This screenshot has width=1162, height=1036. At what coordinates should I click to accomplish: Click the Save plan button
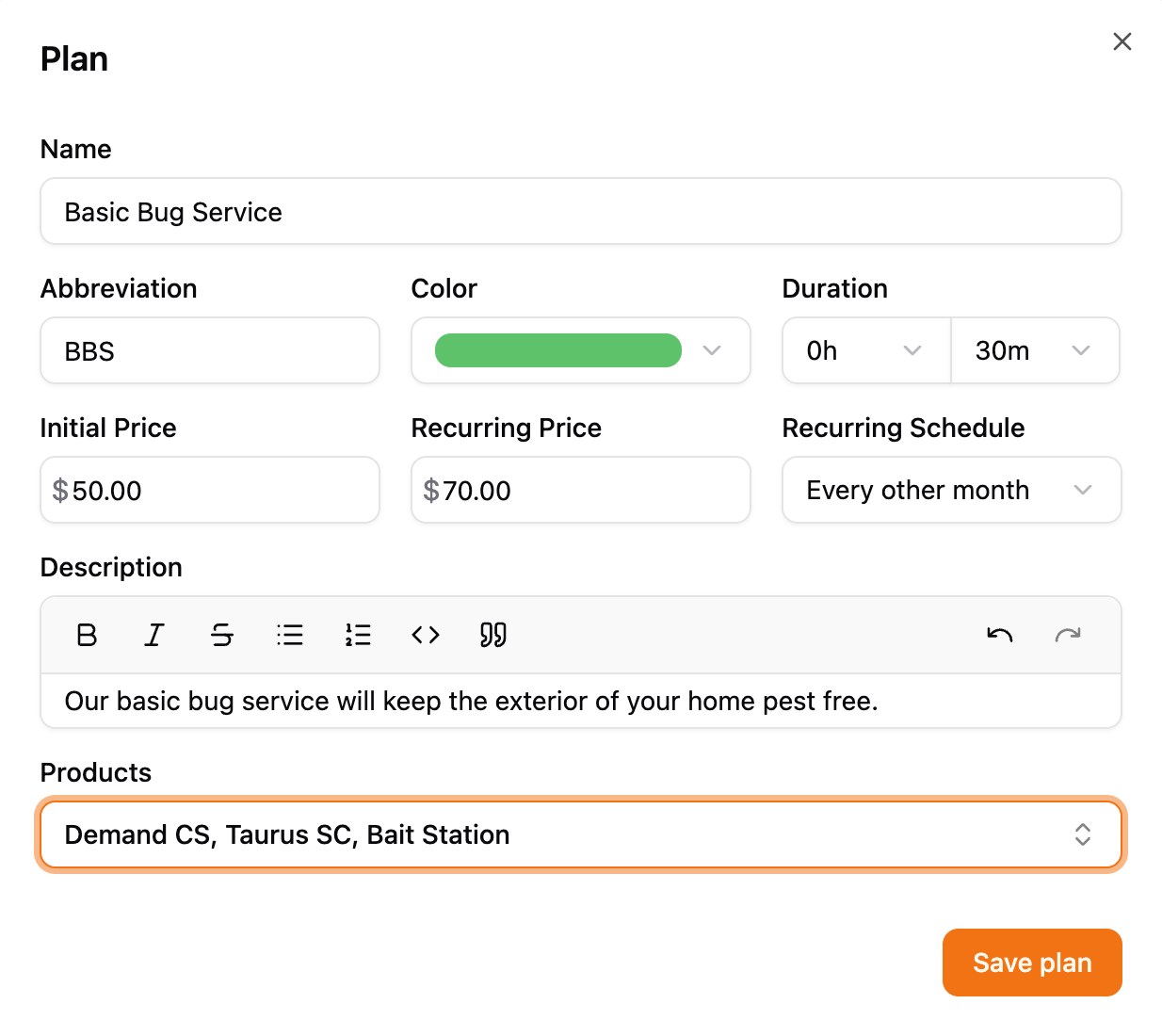tap(1032, 963)
